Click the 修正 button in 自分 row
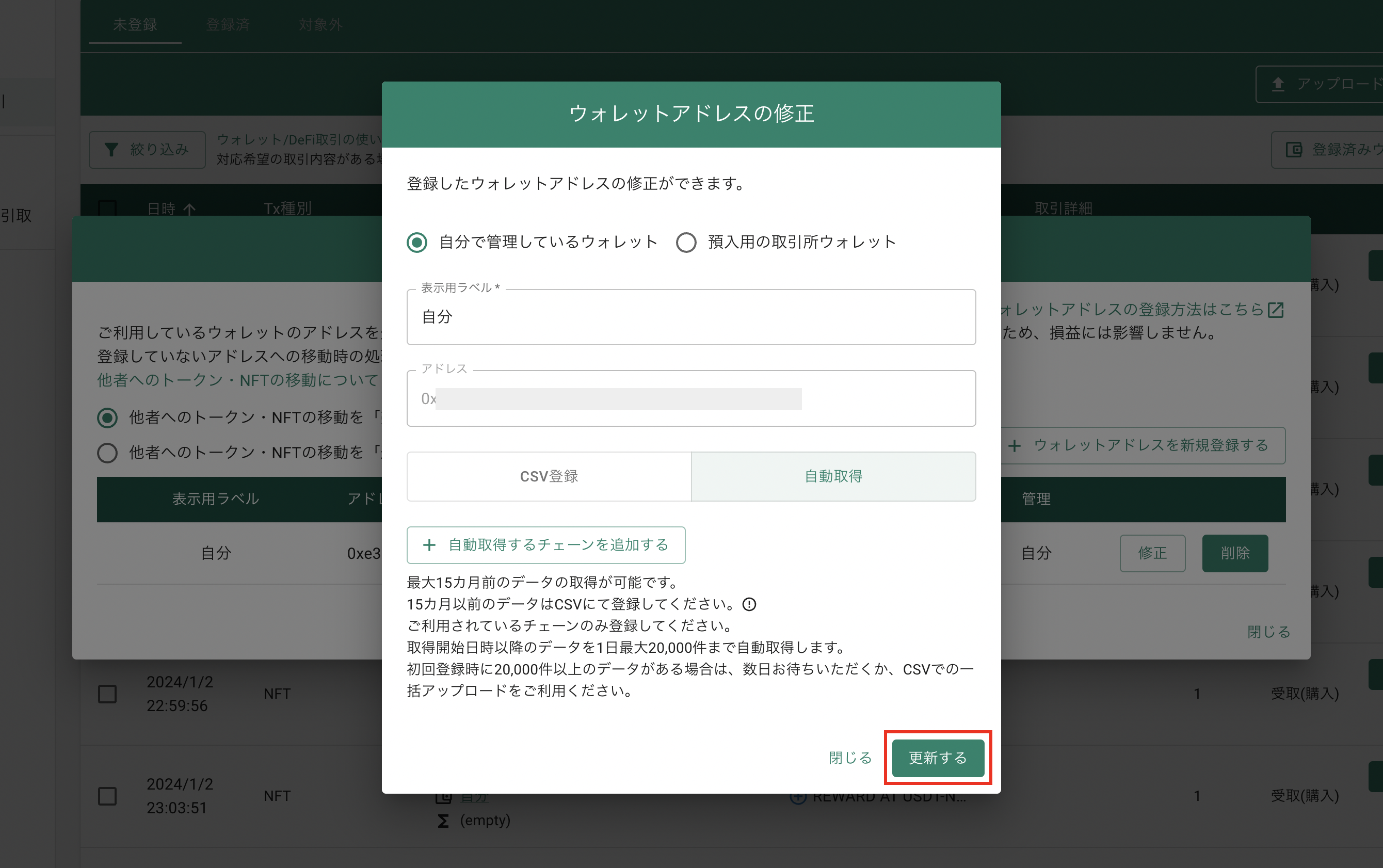This screenshot has width=1383, height=868. [1152, 553]
